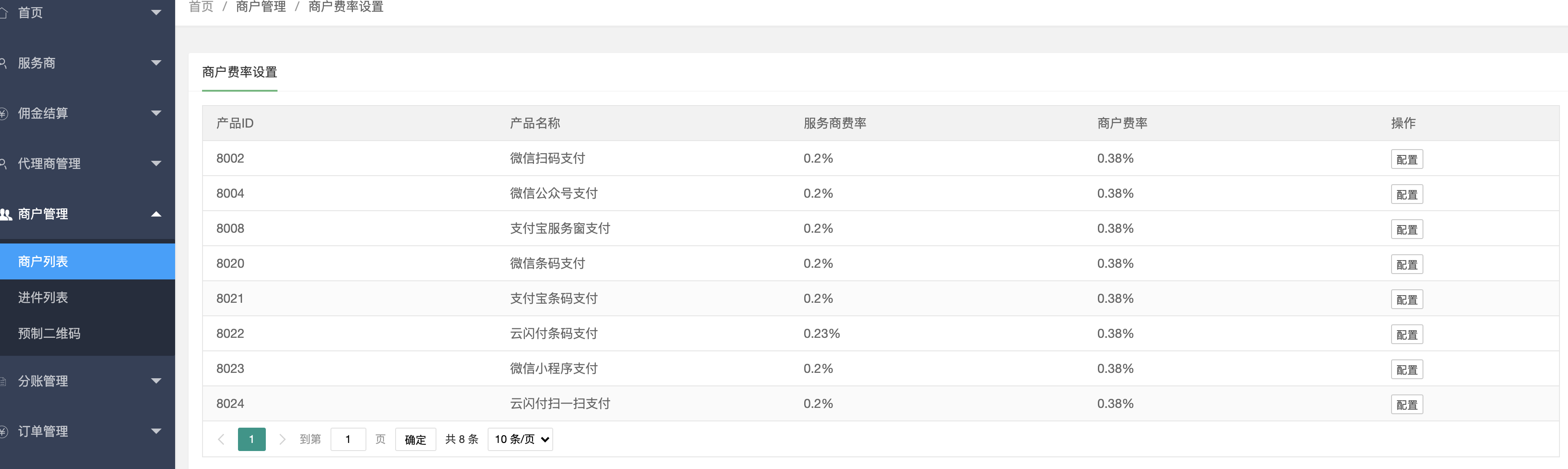Click the 商户管理 breadcrumb link
Viewport: 1568px width, 469px height.
(x=261, y=7)
